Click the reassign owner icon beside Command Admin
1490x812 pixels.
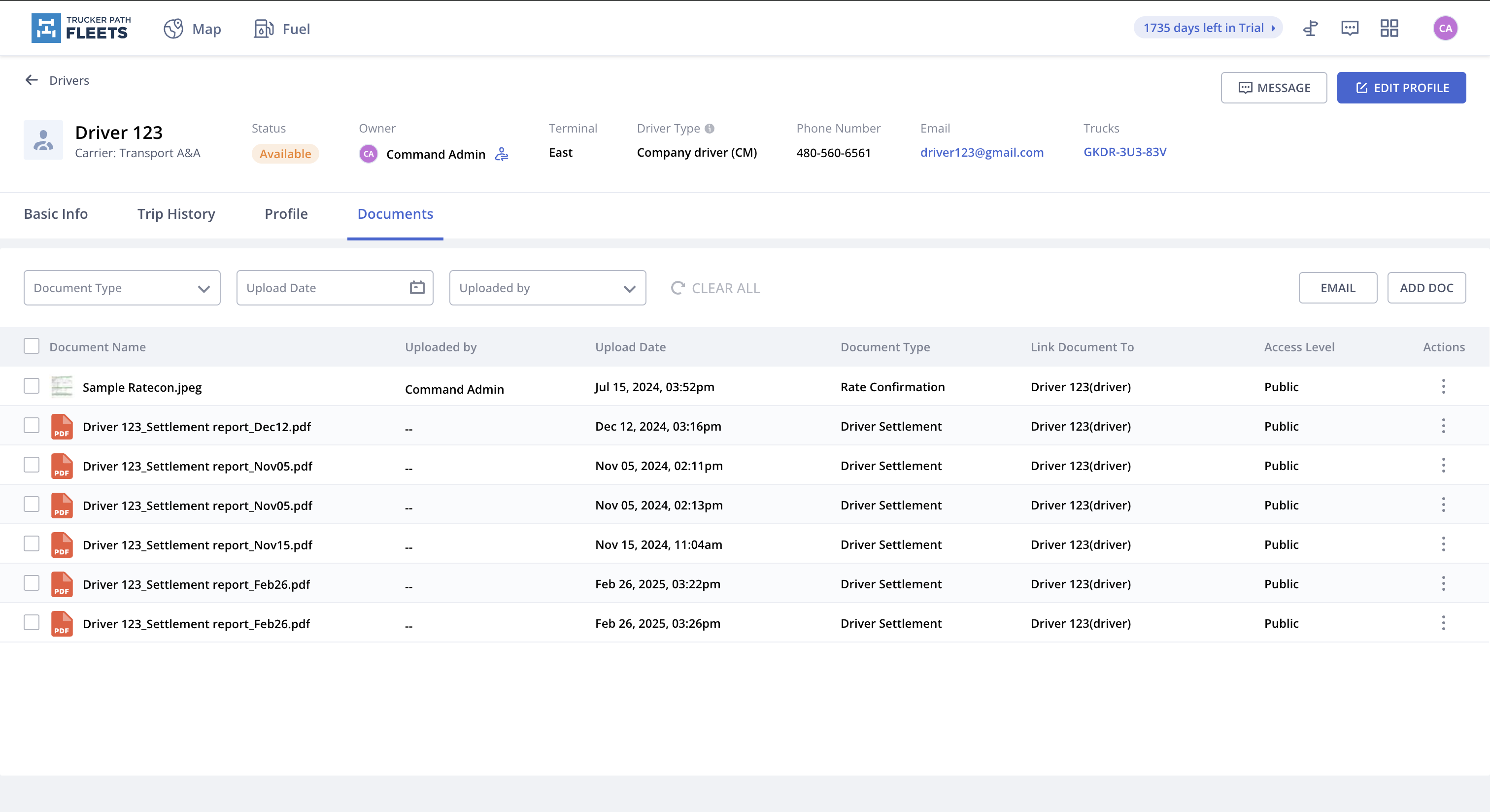tap(502, 154)
